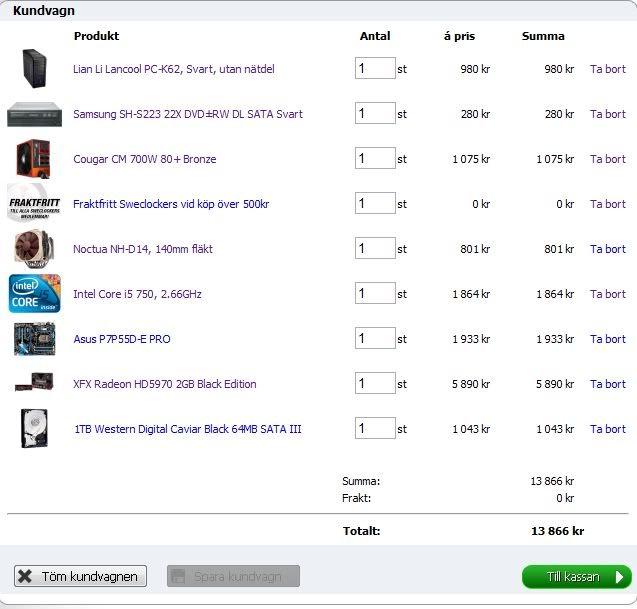This screenshot has width=637, height=609.
Task: Open Intel Core i5 750 product link
Action: [x=137, y=294]
